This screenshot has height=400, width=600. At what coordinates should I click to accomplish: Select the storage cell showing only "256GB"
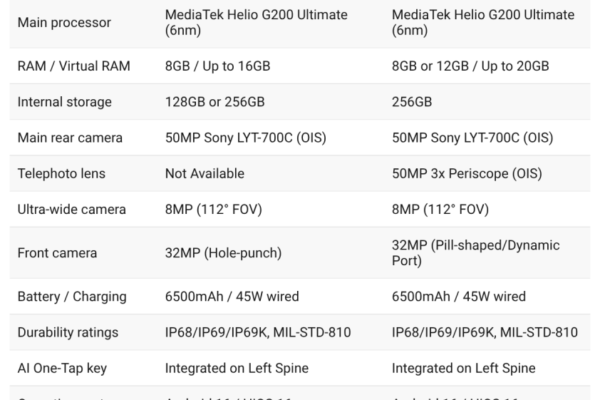(412, 102)
